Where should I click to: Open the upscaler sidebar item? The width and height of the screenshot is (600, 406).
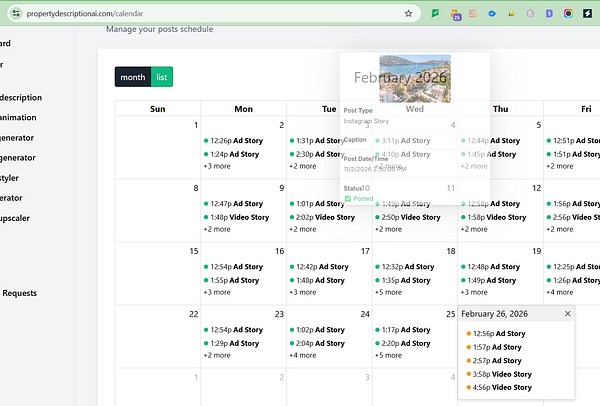coord(15,218)
